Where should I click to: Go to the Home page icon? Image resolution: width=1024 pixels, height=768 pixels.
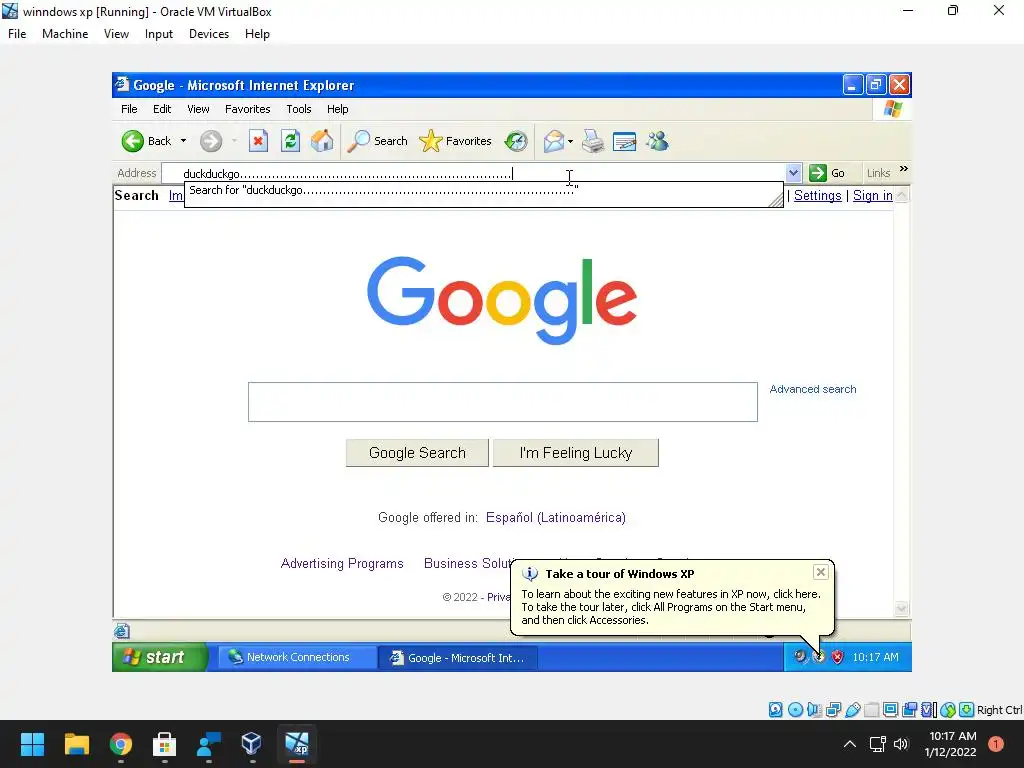click(322, 141)
